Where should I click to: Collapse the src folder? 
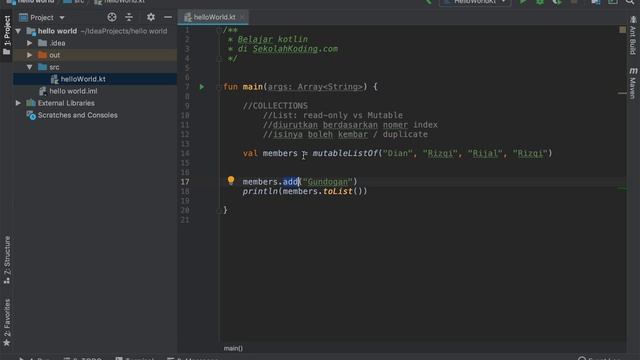[x=29, y=67]
